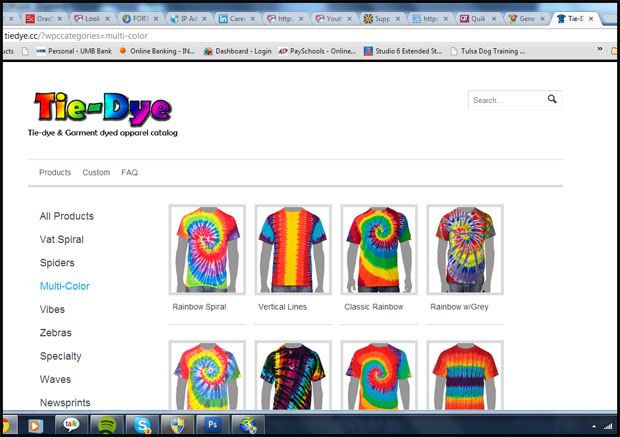The image size is (620, 437).
Task: Open the Products menu
Action: tap(55, 172)
